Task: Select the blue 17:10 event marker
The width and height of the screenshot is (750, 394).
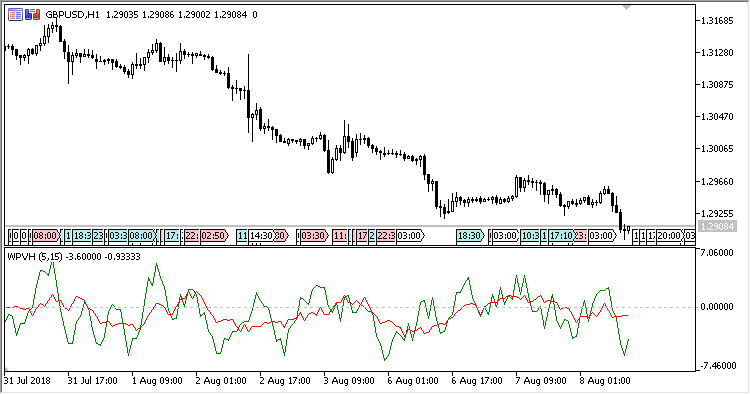Action: tap(561, 236)
